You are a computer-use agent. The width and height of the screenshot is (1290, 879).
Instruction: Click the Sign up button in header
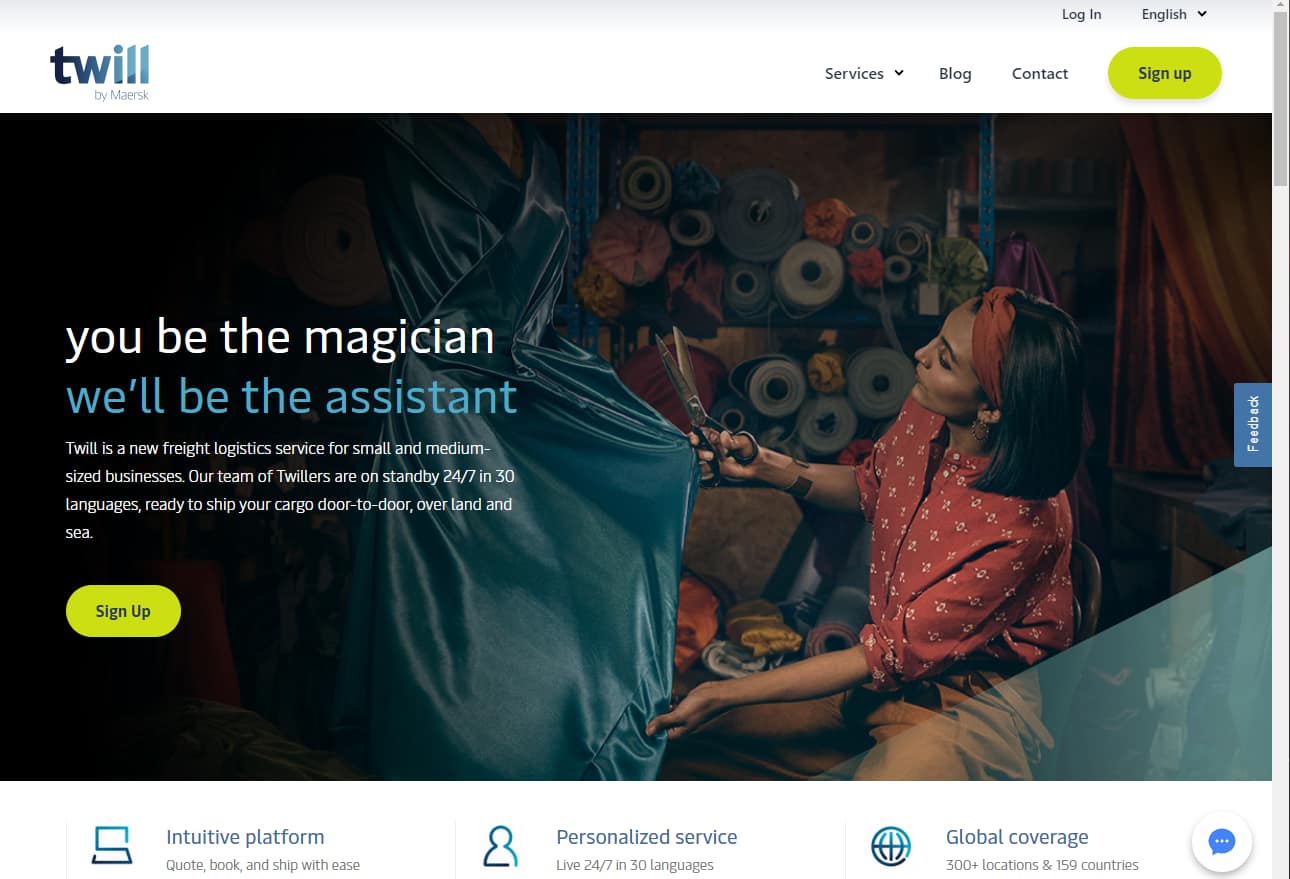pyautogui.click(x=1165, y=73)
